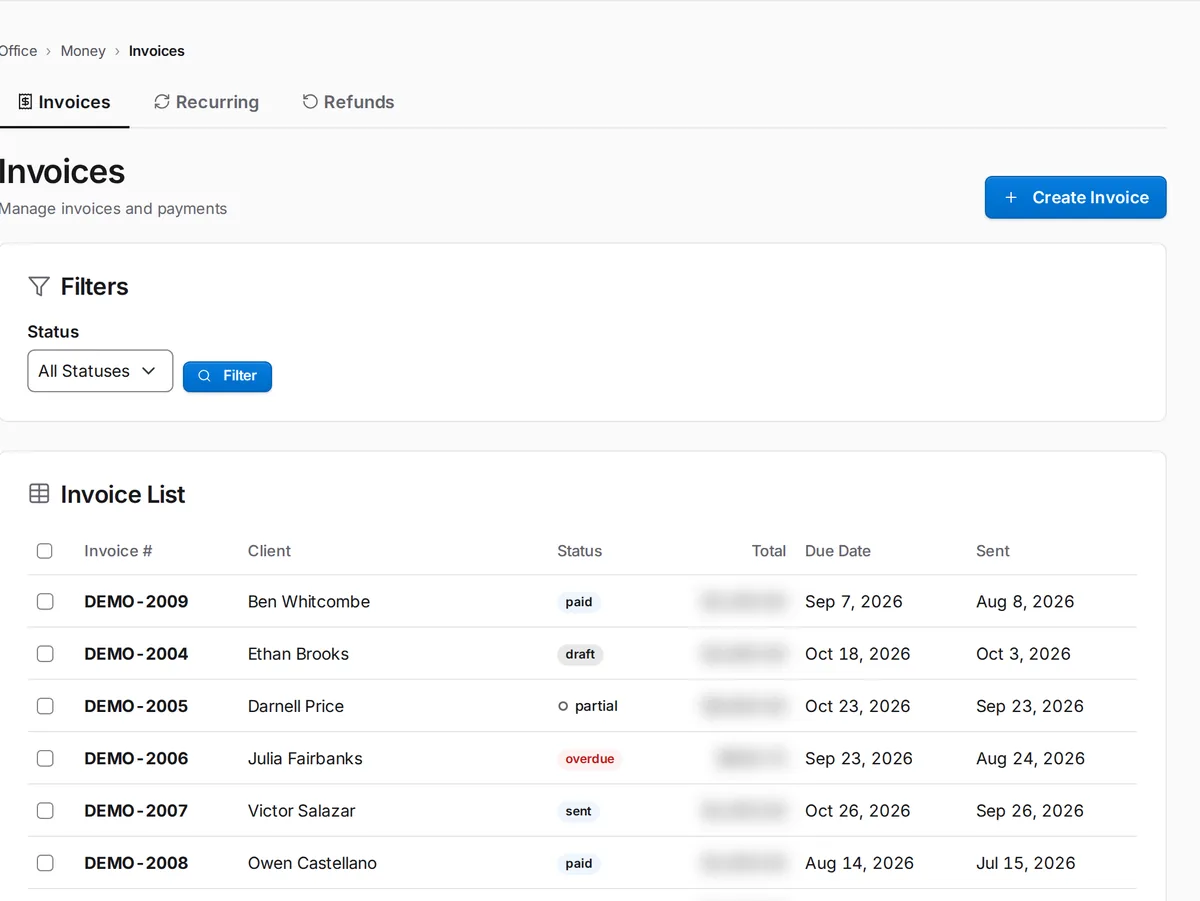Click the paid badge for DEMO-2009
This screenshot has height=901, width=1200.
coord(579,602)
